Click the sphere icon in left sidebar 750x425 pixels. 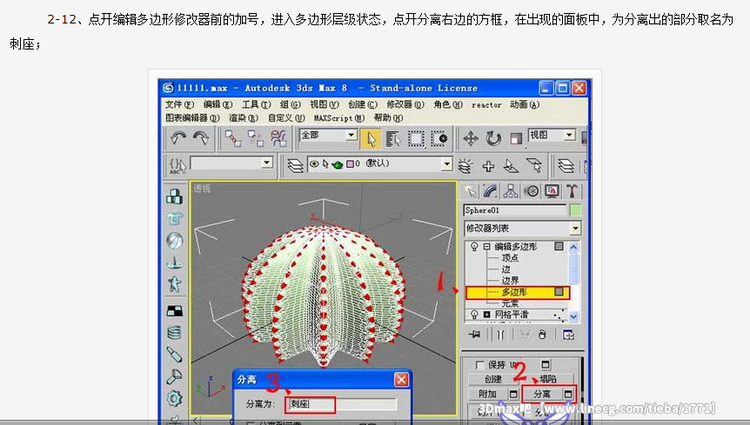(175, 240)
